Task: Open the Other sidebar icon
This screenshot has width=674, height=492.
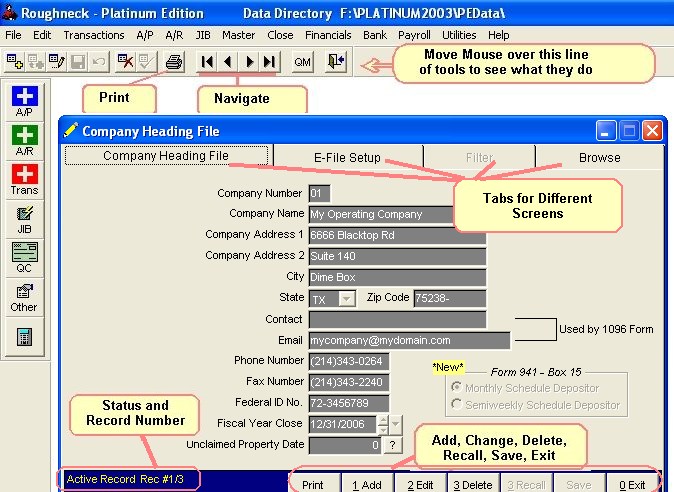Action: tap(25, 297)
